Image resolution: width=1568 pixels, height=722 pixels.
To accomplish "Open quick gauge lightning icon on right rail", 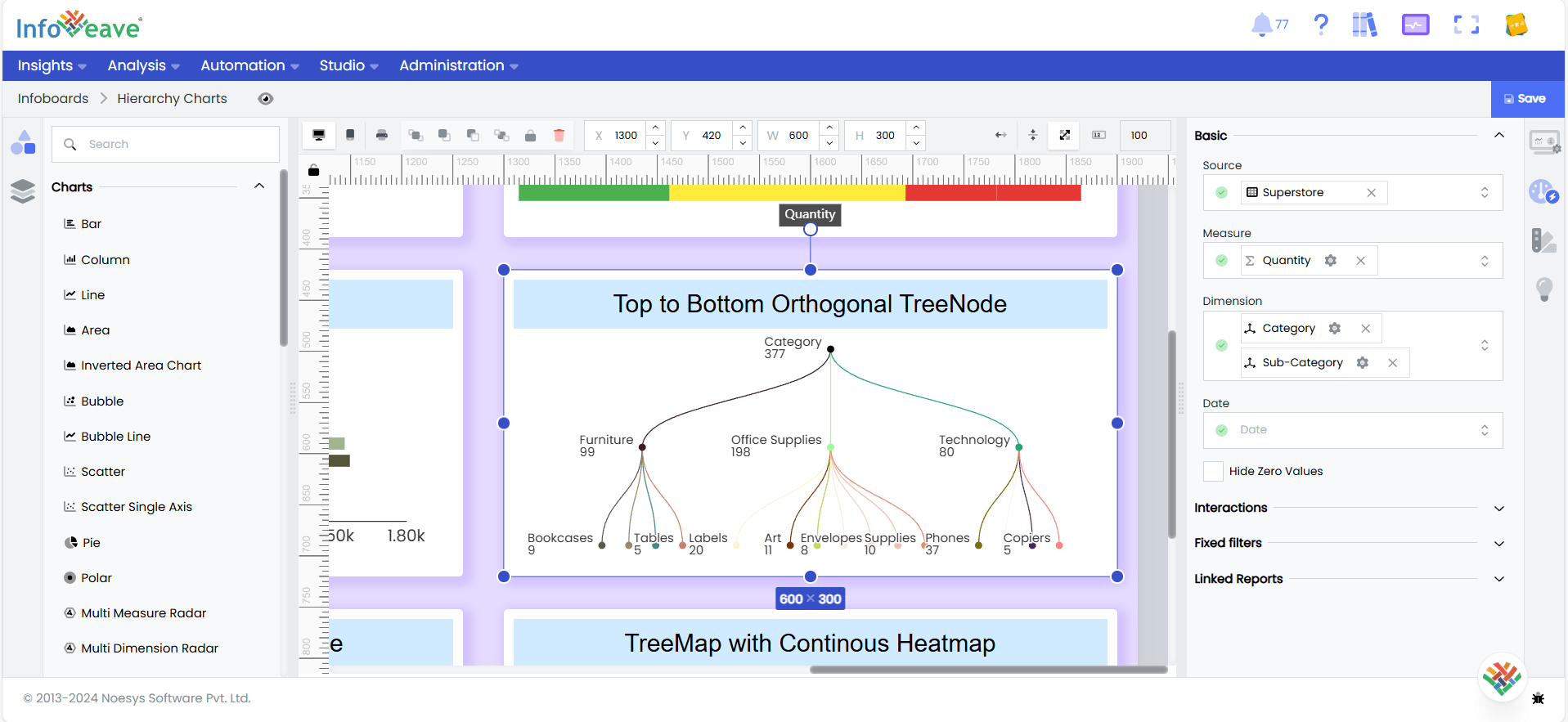I will coord(1544,192).
